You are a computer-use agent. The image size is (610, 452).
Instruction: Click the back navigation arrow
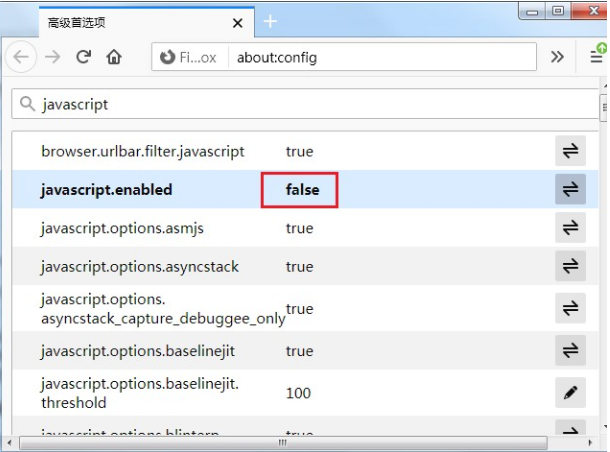pos(20,57)
